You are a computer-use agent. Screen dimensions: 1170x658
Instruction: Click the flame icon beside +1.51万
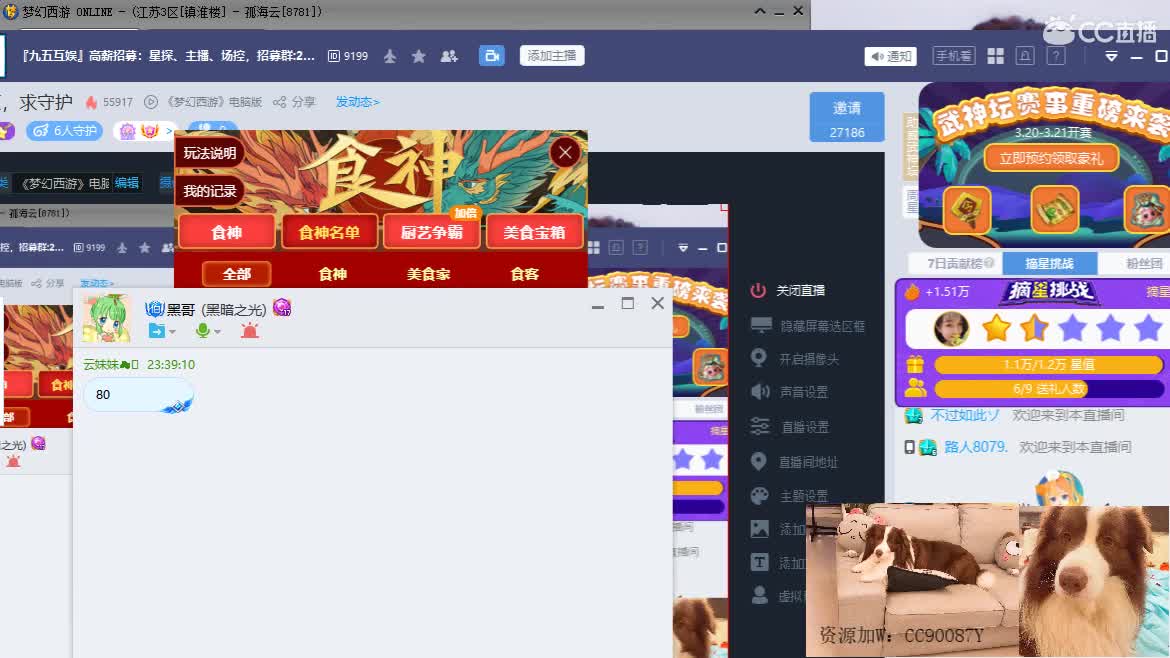[912, 291]
